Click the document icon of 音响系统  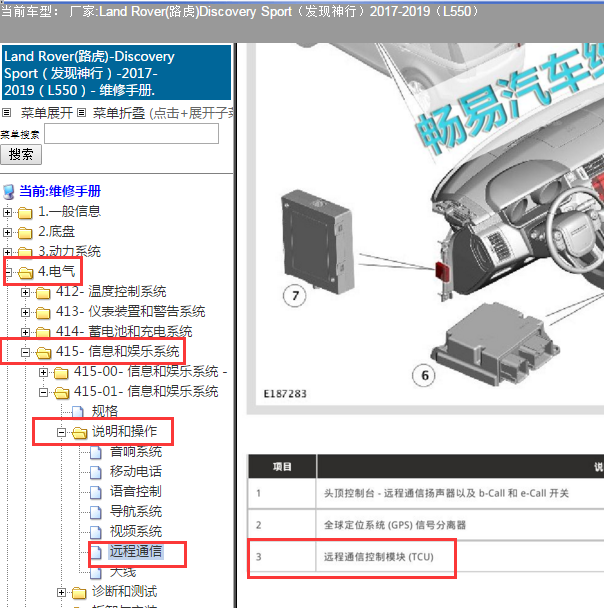96,453
